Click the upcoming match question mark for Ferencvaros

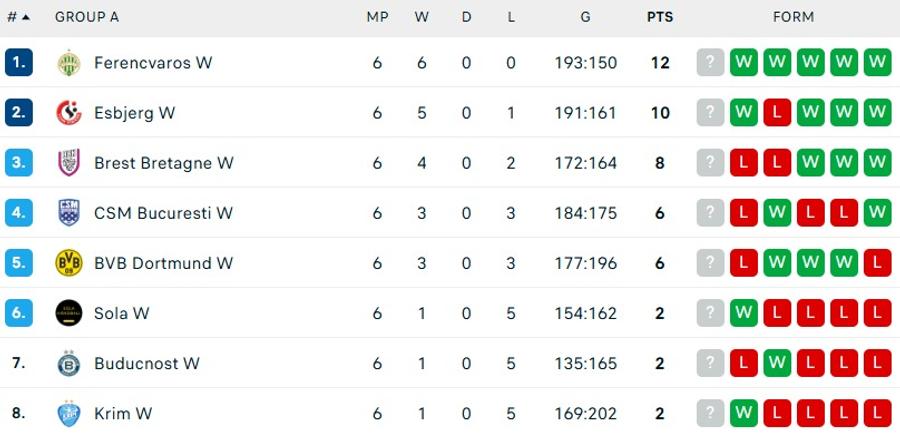pos(711,63)
